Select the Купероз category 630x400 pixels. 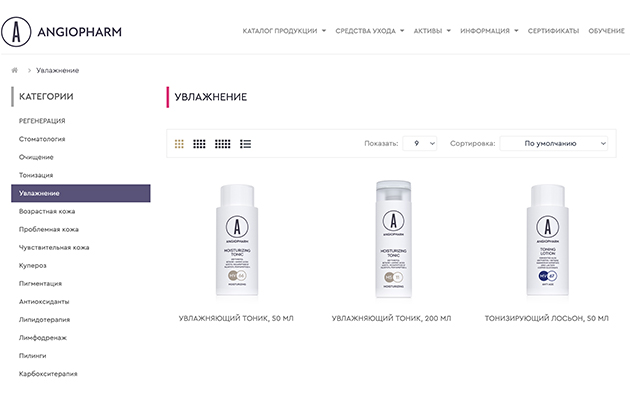tap(33, 265)
